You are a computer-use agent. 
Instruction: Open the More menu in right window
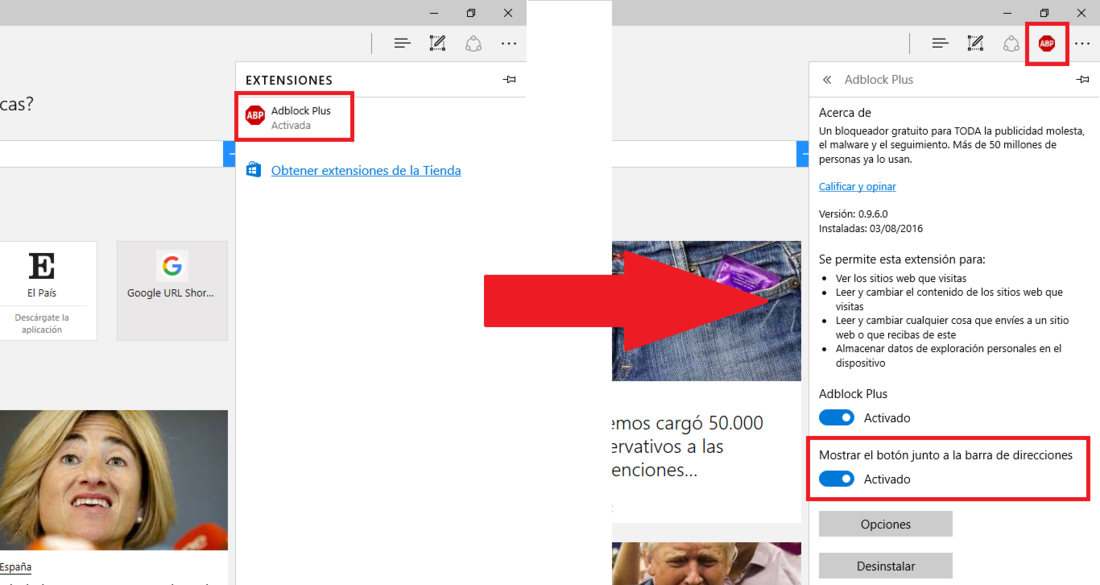[1082, 43]
